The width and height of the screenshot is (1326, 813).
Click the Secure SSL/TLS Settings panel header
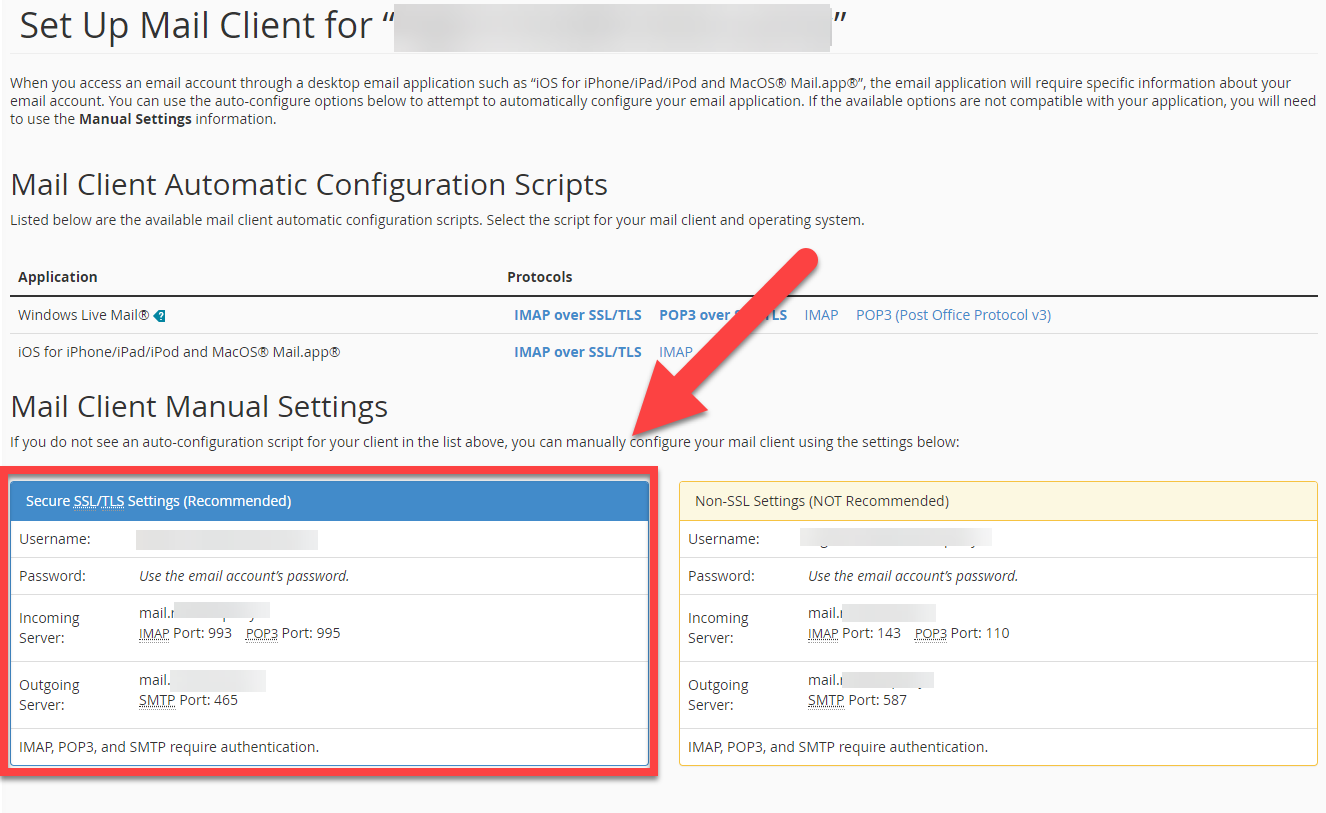[330, 501]
